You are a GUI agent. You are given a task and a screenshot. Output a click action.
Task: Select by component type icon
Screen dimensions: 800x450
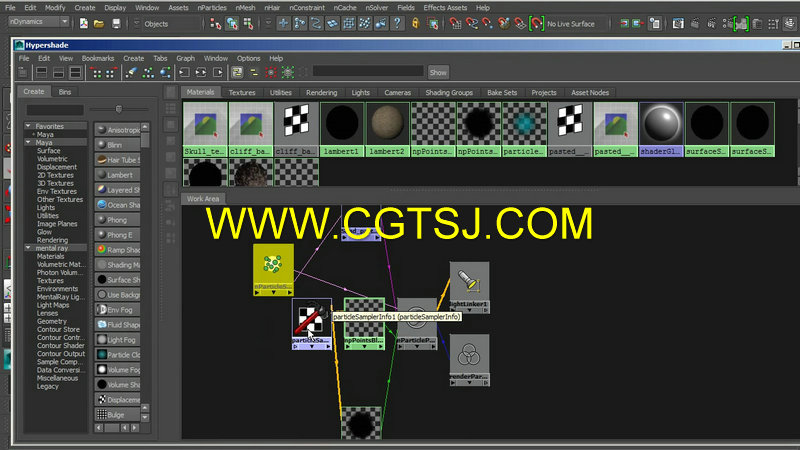[x=248, y=23]
